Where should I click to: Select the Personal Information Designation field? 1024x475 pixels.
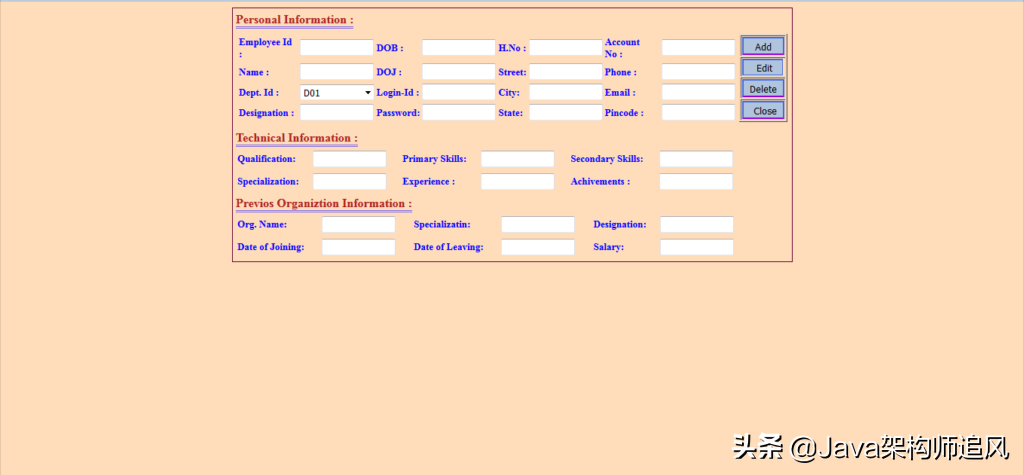[337, 112]
